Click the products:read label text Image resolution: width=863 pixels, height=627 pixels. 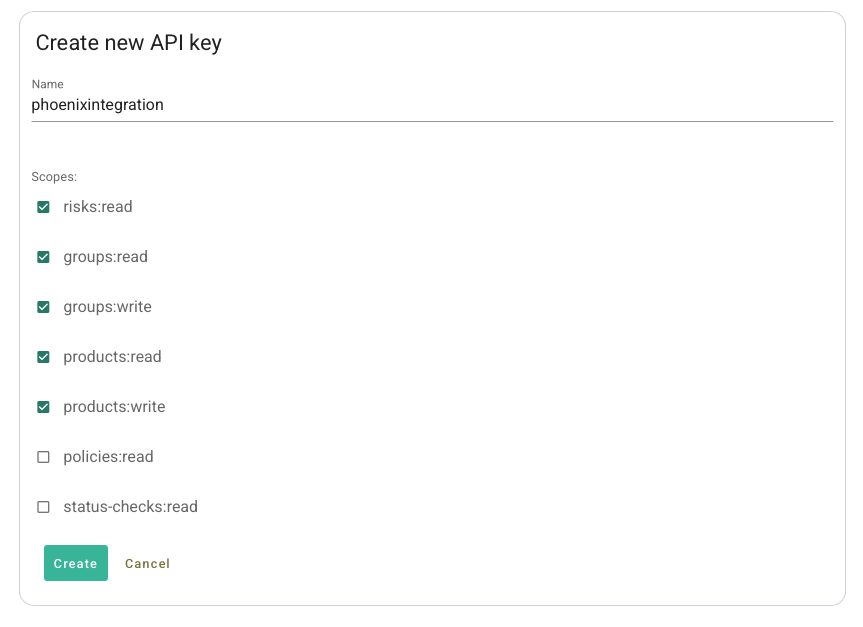112,357
